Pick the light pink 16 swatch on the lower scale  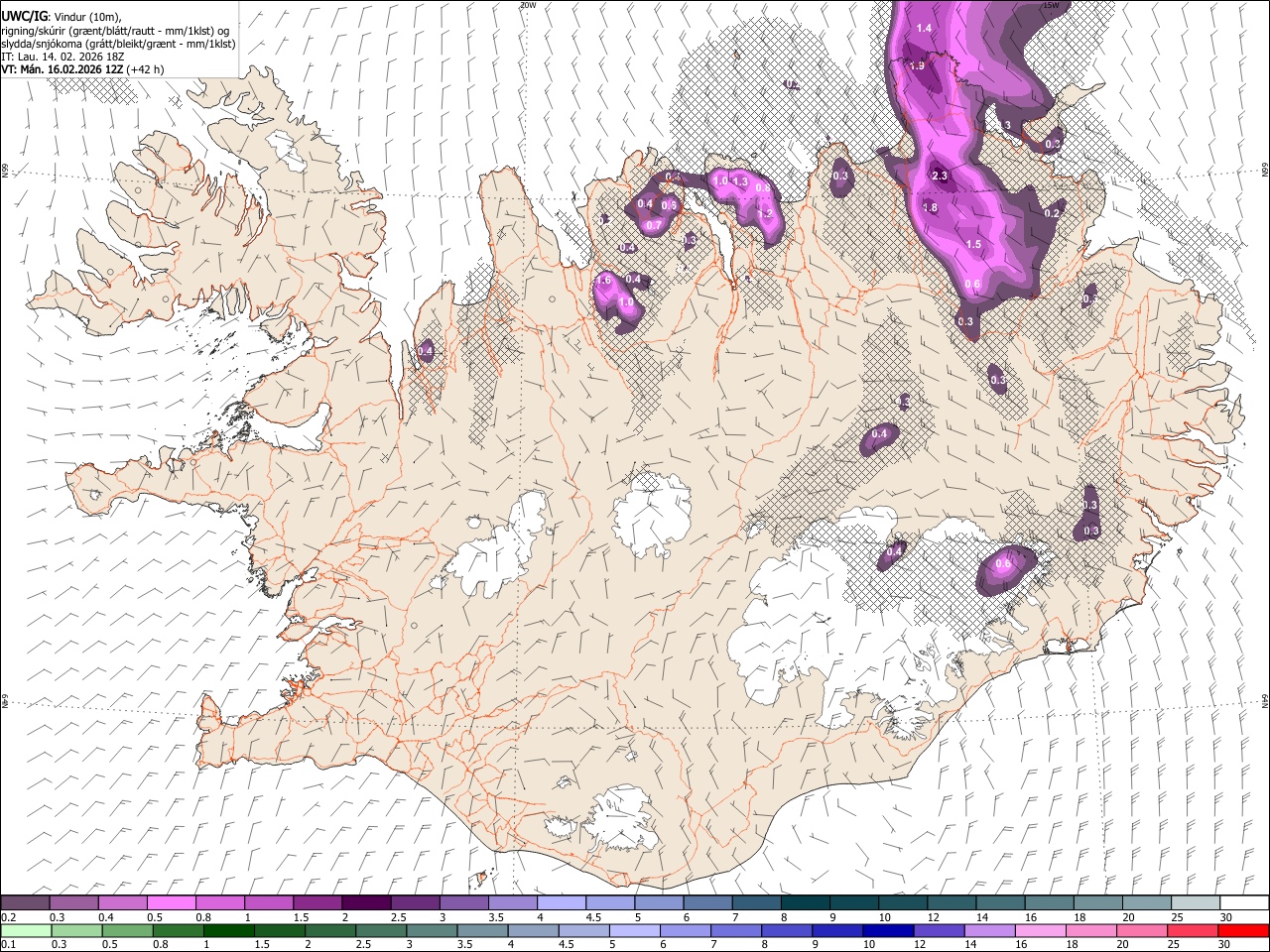[x=1039, y=930]
